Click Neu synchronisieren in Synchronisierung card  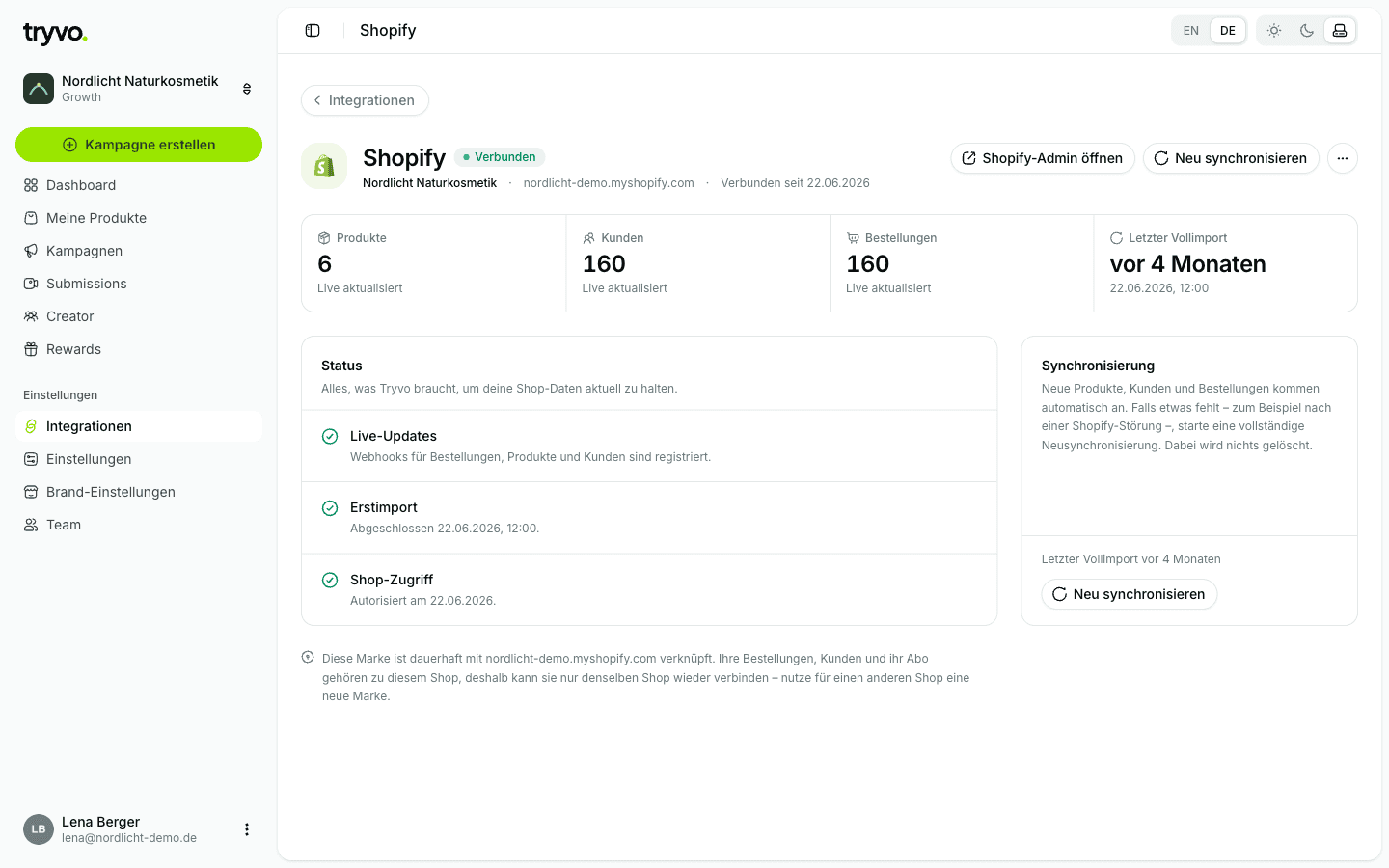[1130, 594]
